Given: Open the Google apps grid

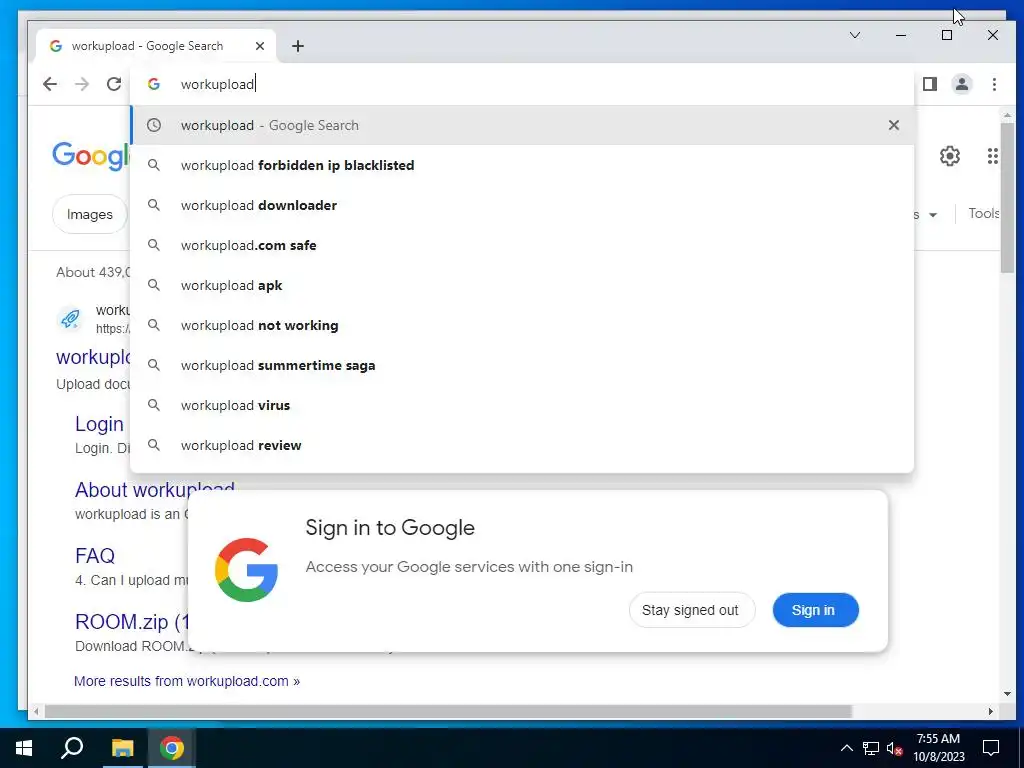Looking at the screenshot, I should [x=992, y=156].
